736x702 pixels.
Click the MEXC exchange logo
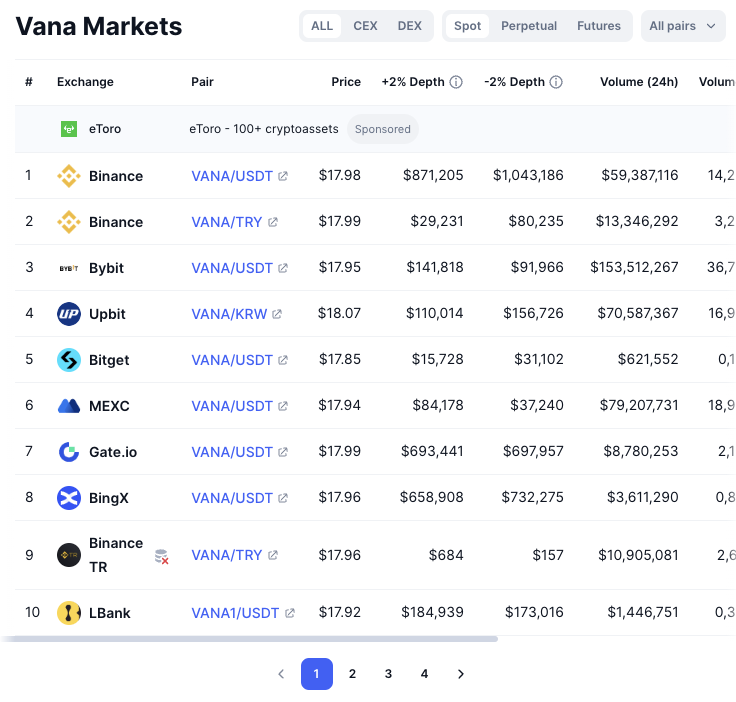tap(68, 406)
